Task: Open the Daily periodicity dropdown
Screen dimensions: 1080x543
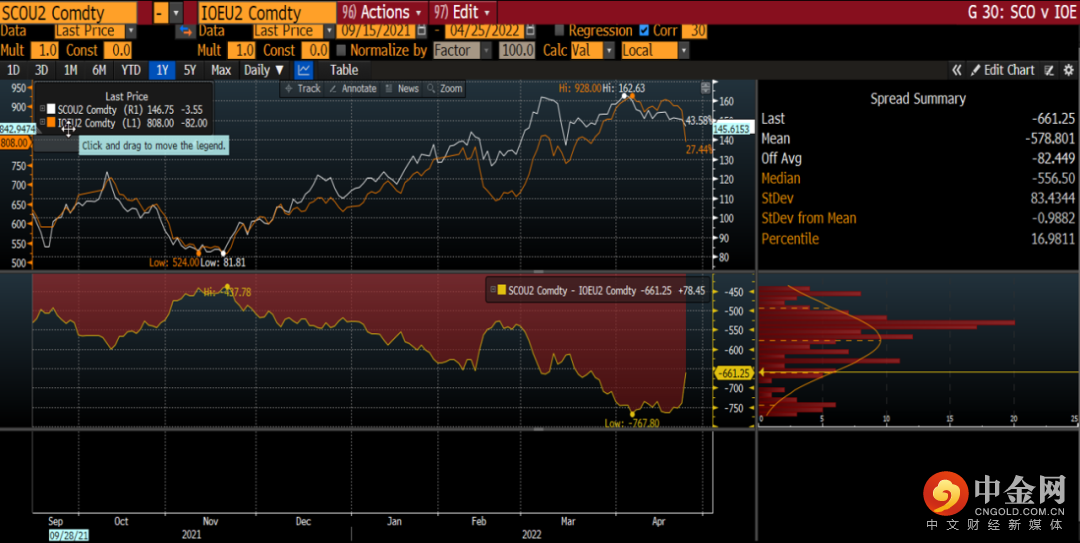Action: [264, 70]
